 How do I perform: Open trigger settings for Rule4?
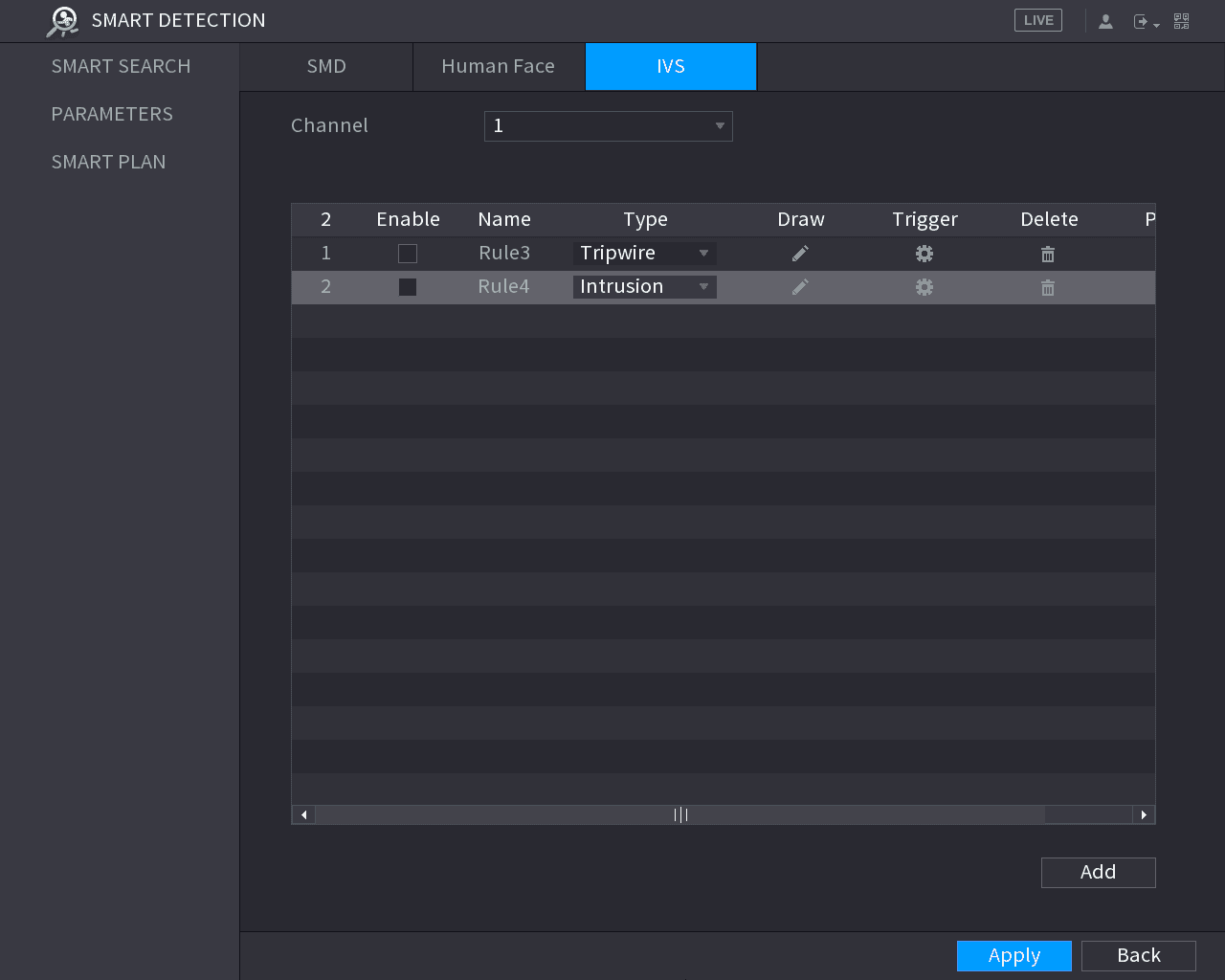coord(924,287)
